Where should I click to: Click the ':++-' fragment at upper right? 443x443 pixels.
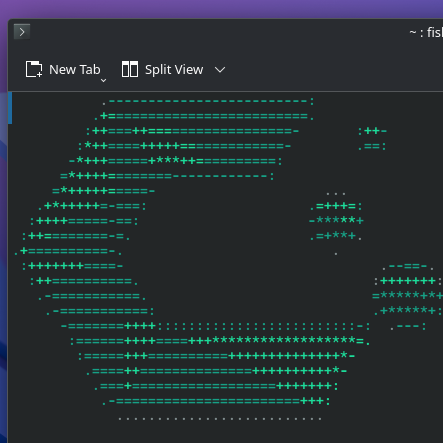pos(373,131)
